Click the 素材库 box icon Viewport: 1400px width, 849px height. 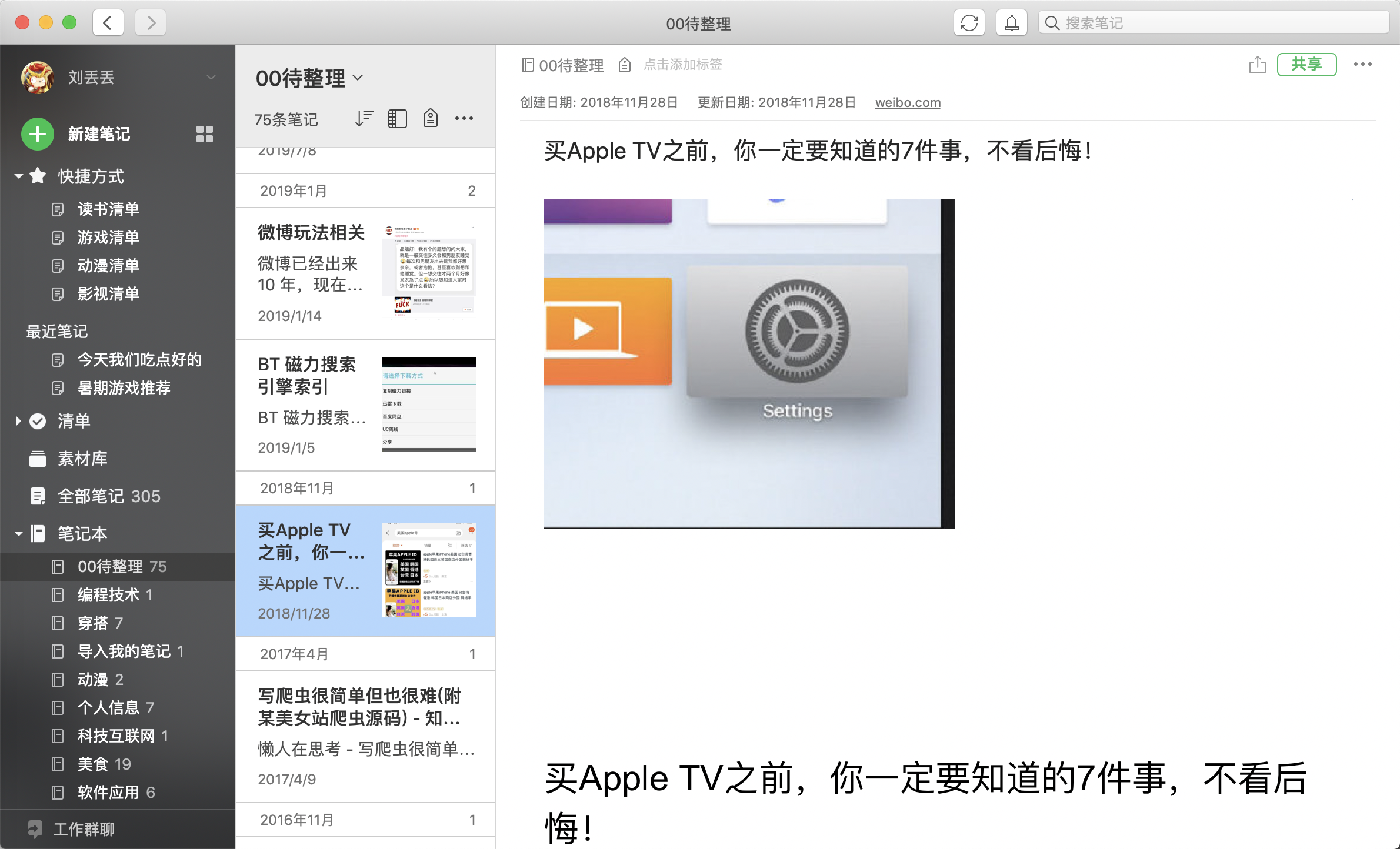(38, 459)
